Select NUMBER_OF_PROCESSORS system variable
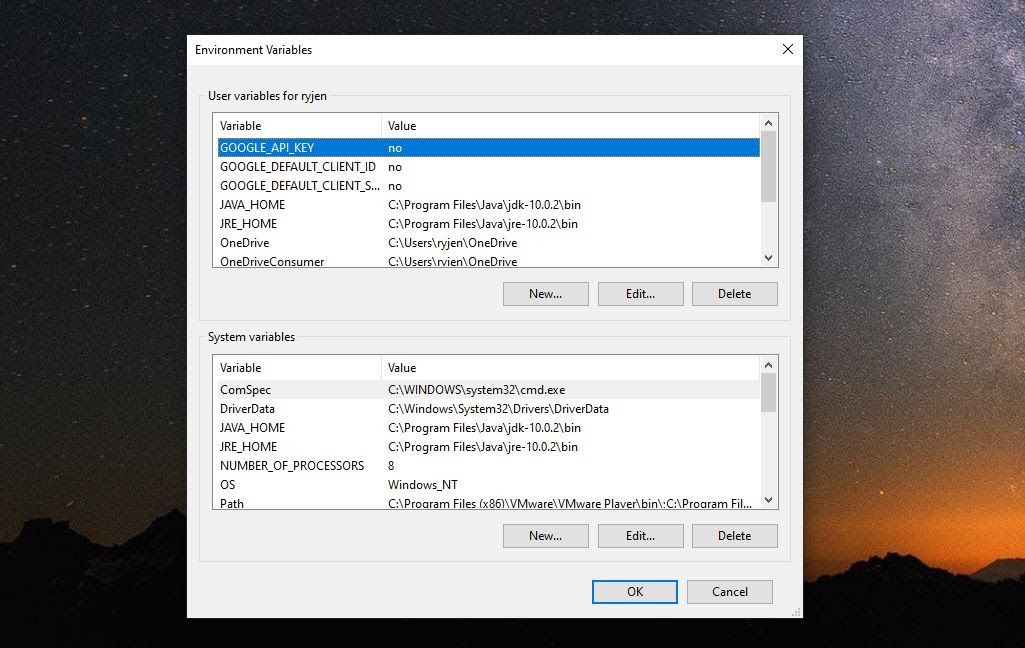 tap(488, 466)
